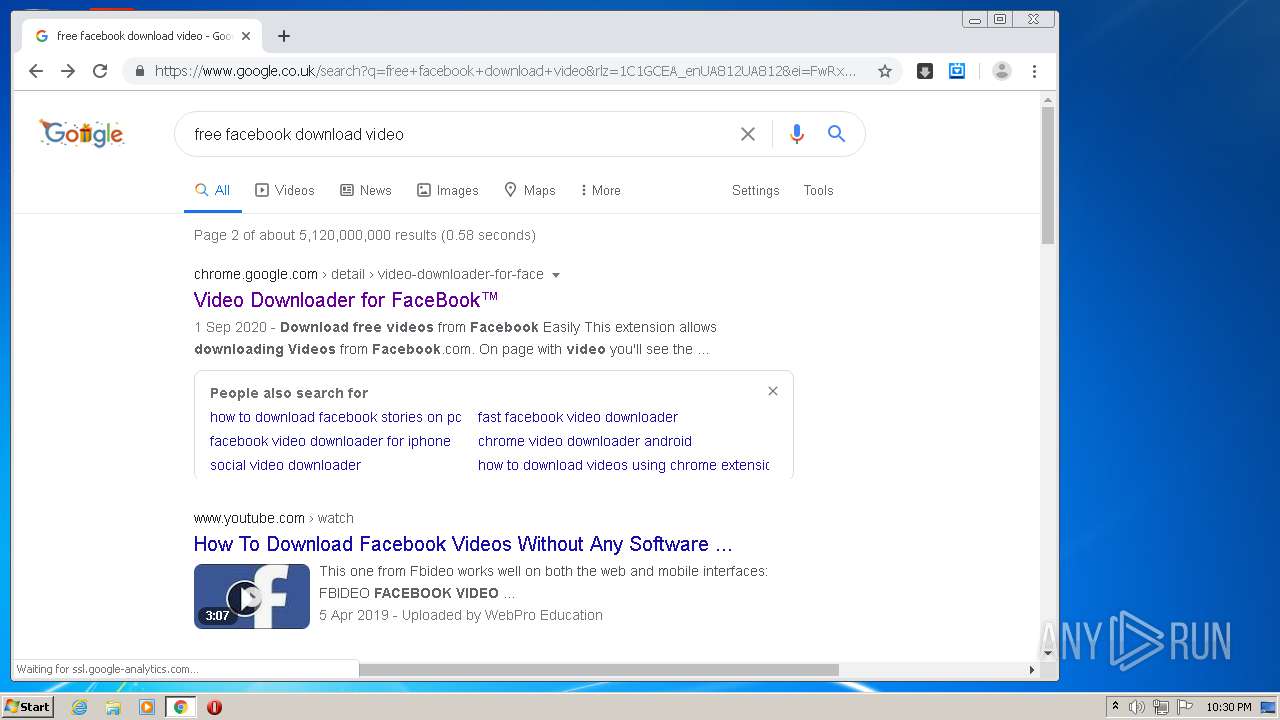The height and width of the screenshot is (720, 1280).
Task: Switch to the Images tab
Action: click(x=448, y=190)
